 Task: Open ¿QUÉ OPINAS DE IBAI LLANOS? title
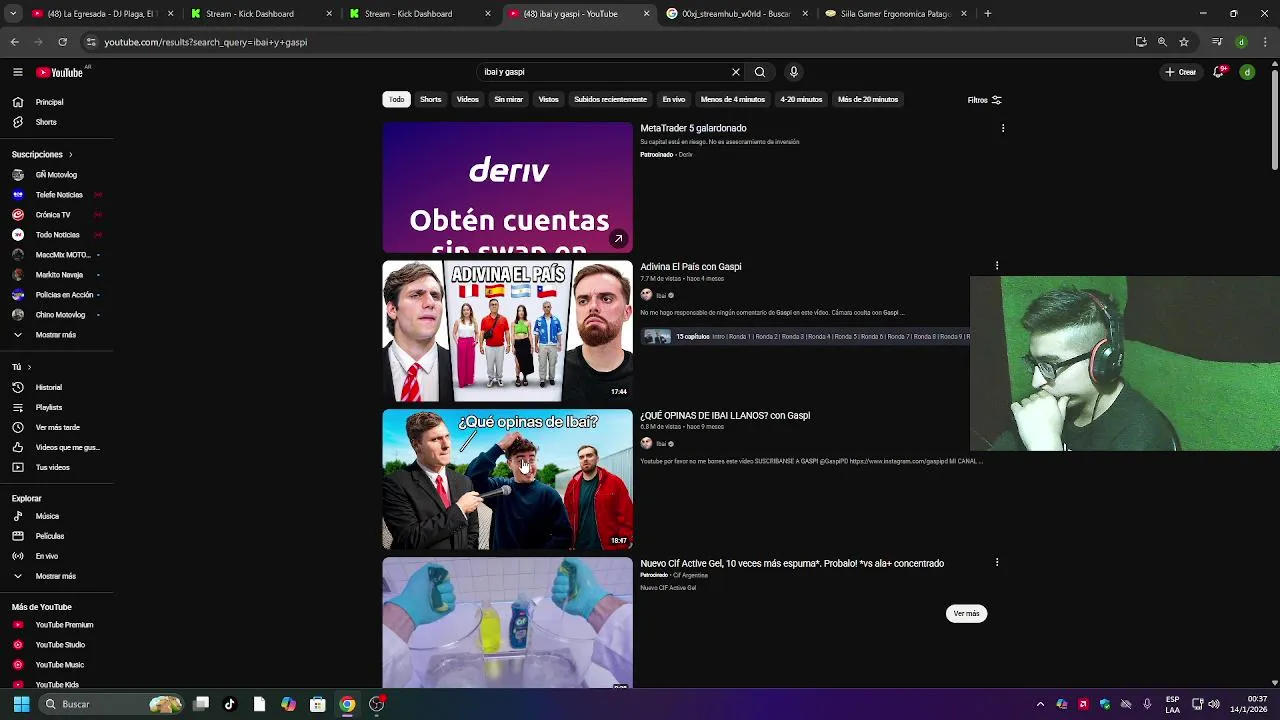tap(725, 415)
